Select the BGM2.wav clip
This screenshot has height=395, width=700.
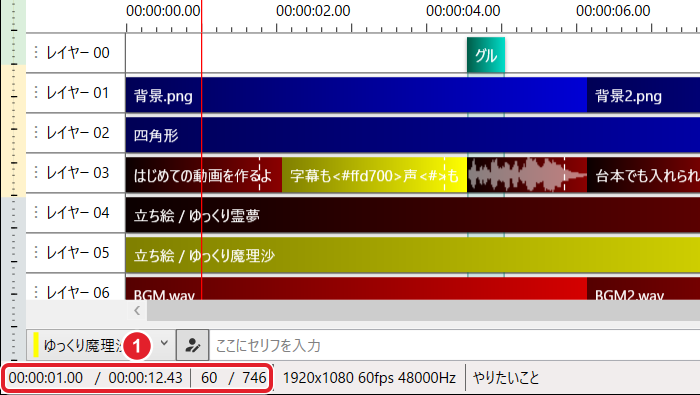(x=643, y=289)
